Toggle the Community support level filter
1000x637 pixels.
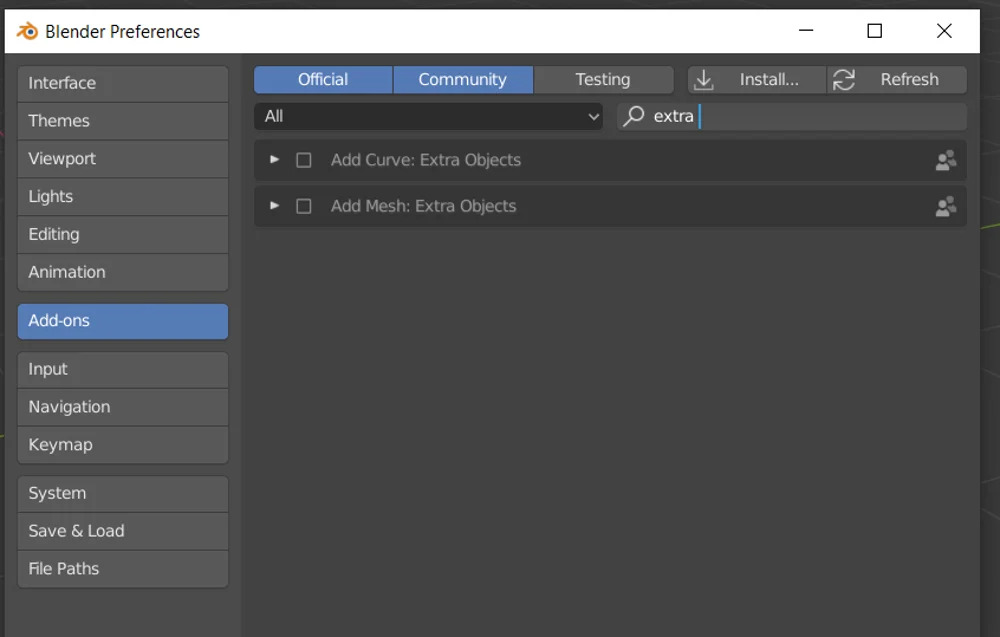tap(462, 80)
